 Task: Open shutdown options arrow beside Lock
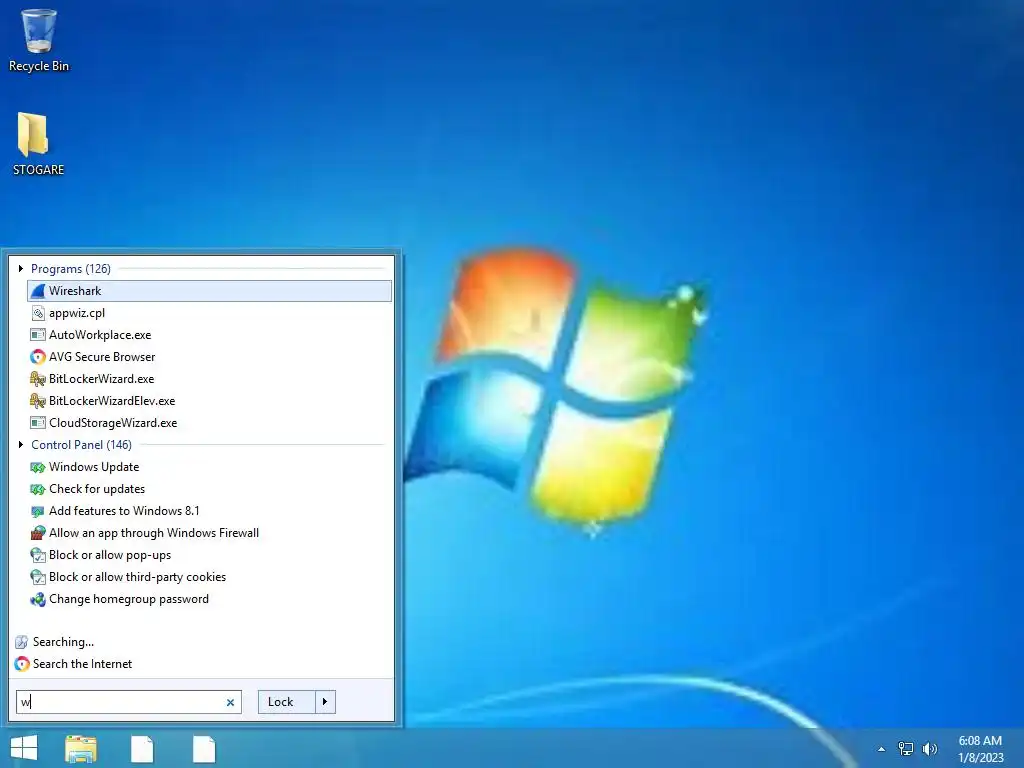[x=325, y=702]
